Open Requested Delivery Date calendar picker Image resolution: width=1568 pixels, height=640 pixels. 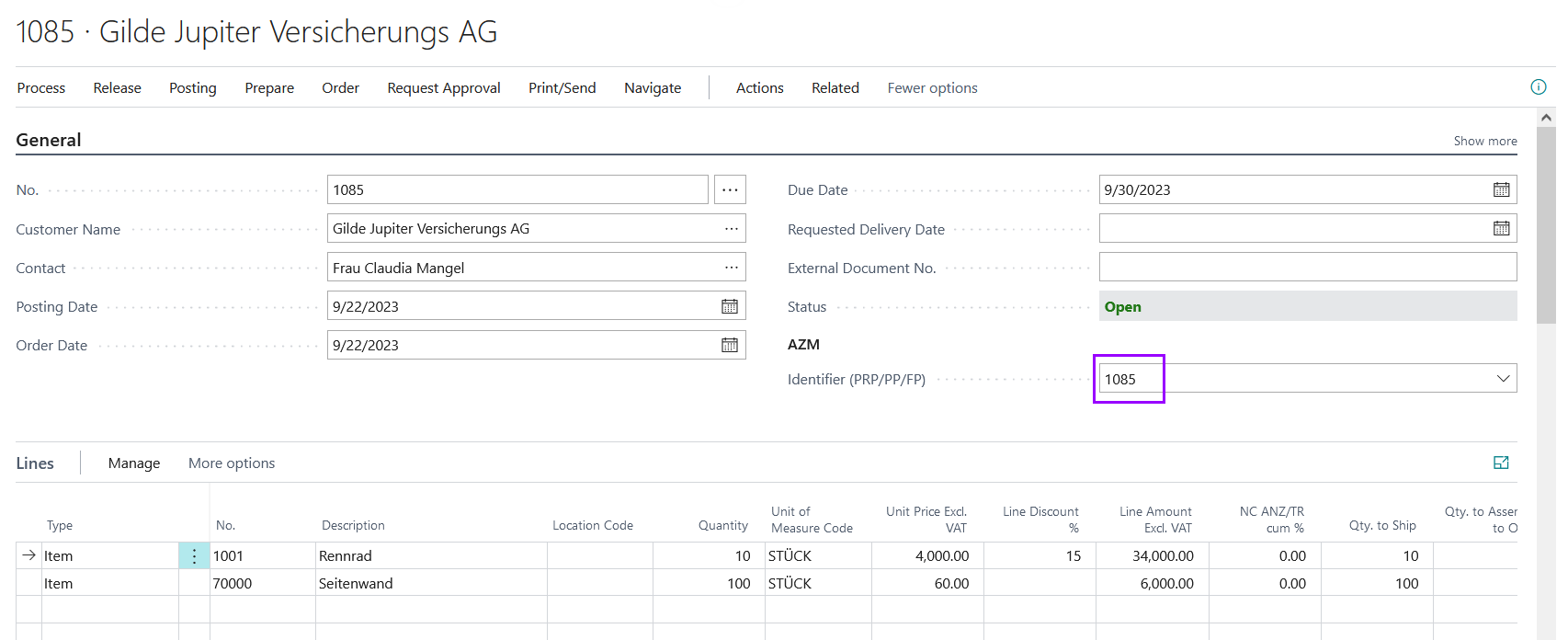(x=1501, y=228)
